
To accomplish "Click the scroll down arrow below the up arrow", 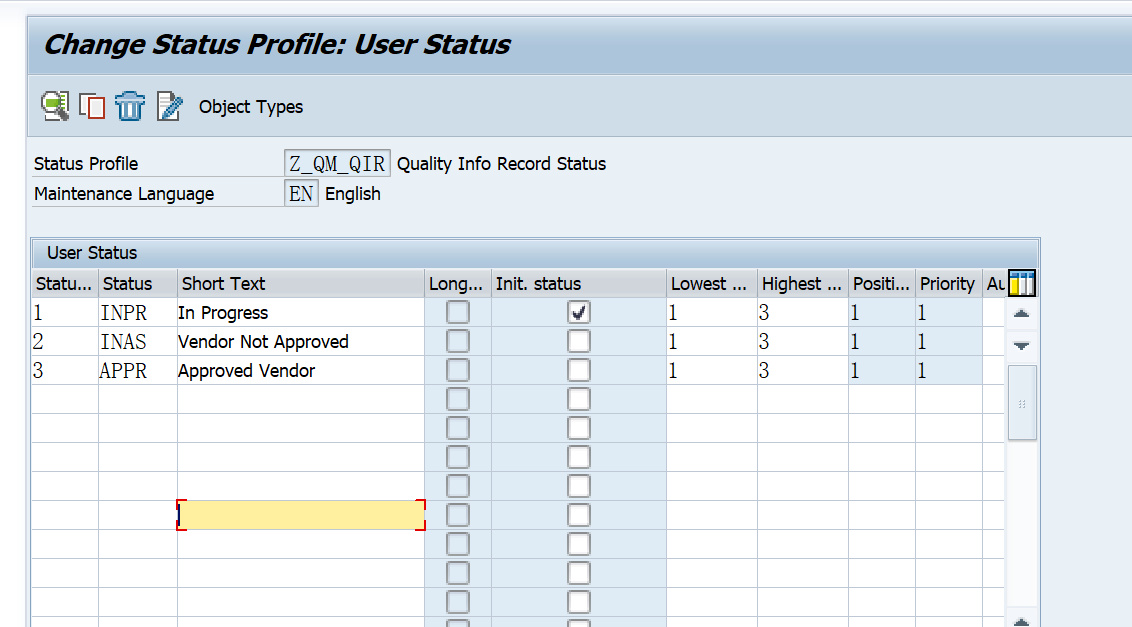I will 1021,345.
